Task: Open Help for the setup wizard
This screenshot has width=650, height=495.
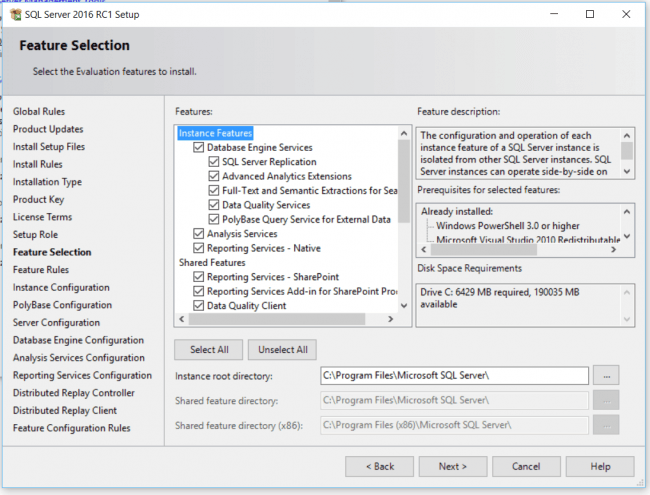Action: 600,466
